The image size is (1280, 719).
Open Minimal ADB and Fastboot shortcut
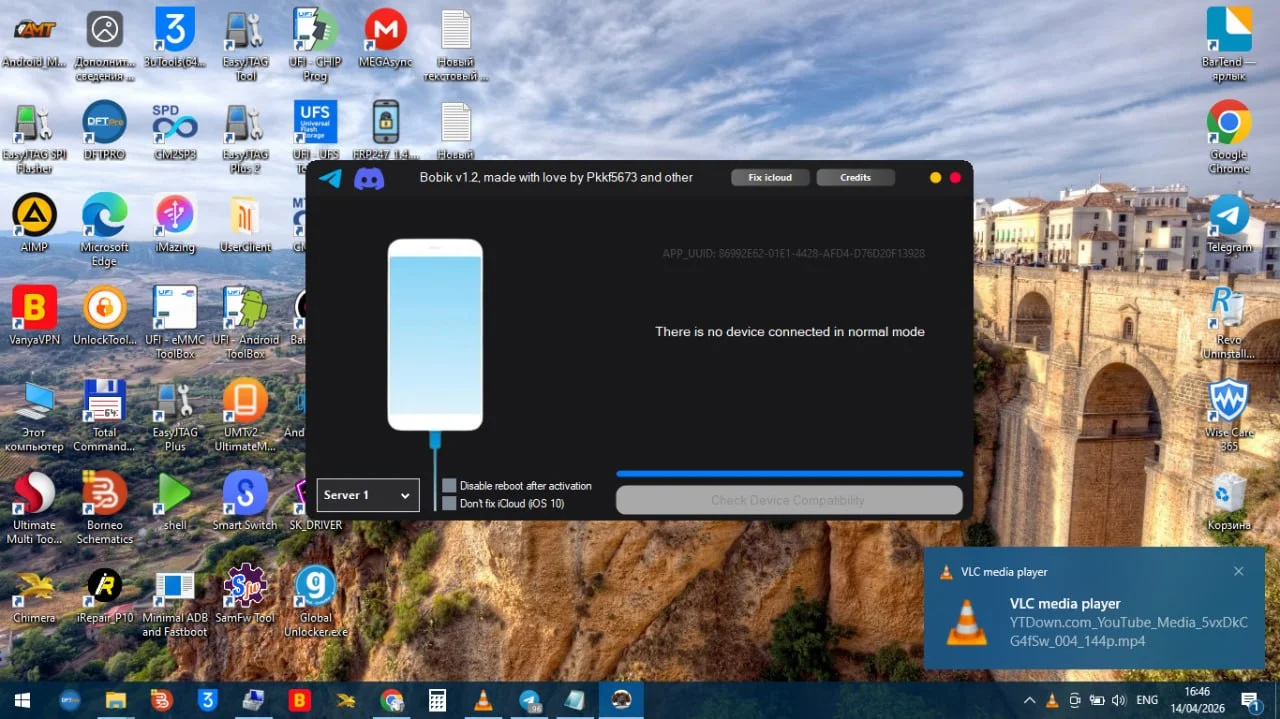(x=175, y=601)
